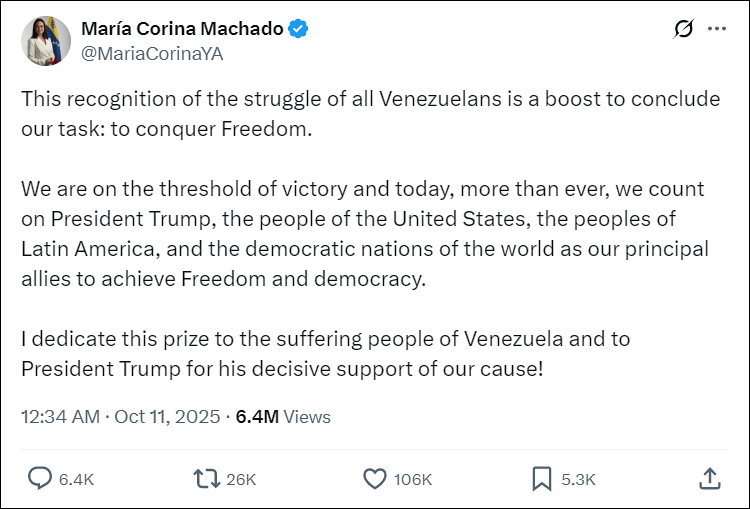The height and width of the screenshot is (509, 750).
Task: Like the post with the heart icon
Action: 374,479
